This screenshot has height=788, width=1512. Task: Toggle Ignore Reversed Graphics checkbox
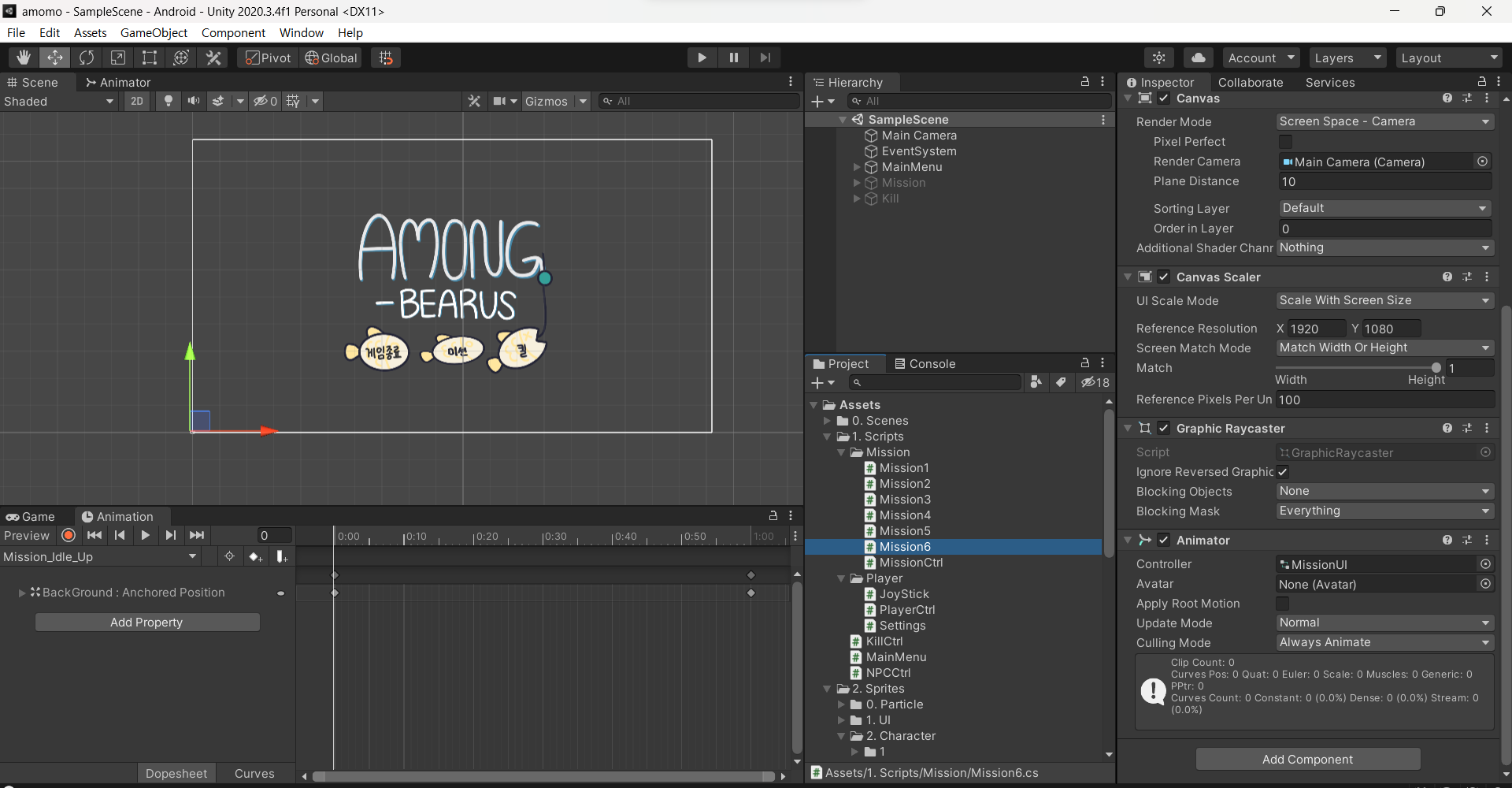(x=1283, y=472)
